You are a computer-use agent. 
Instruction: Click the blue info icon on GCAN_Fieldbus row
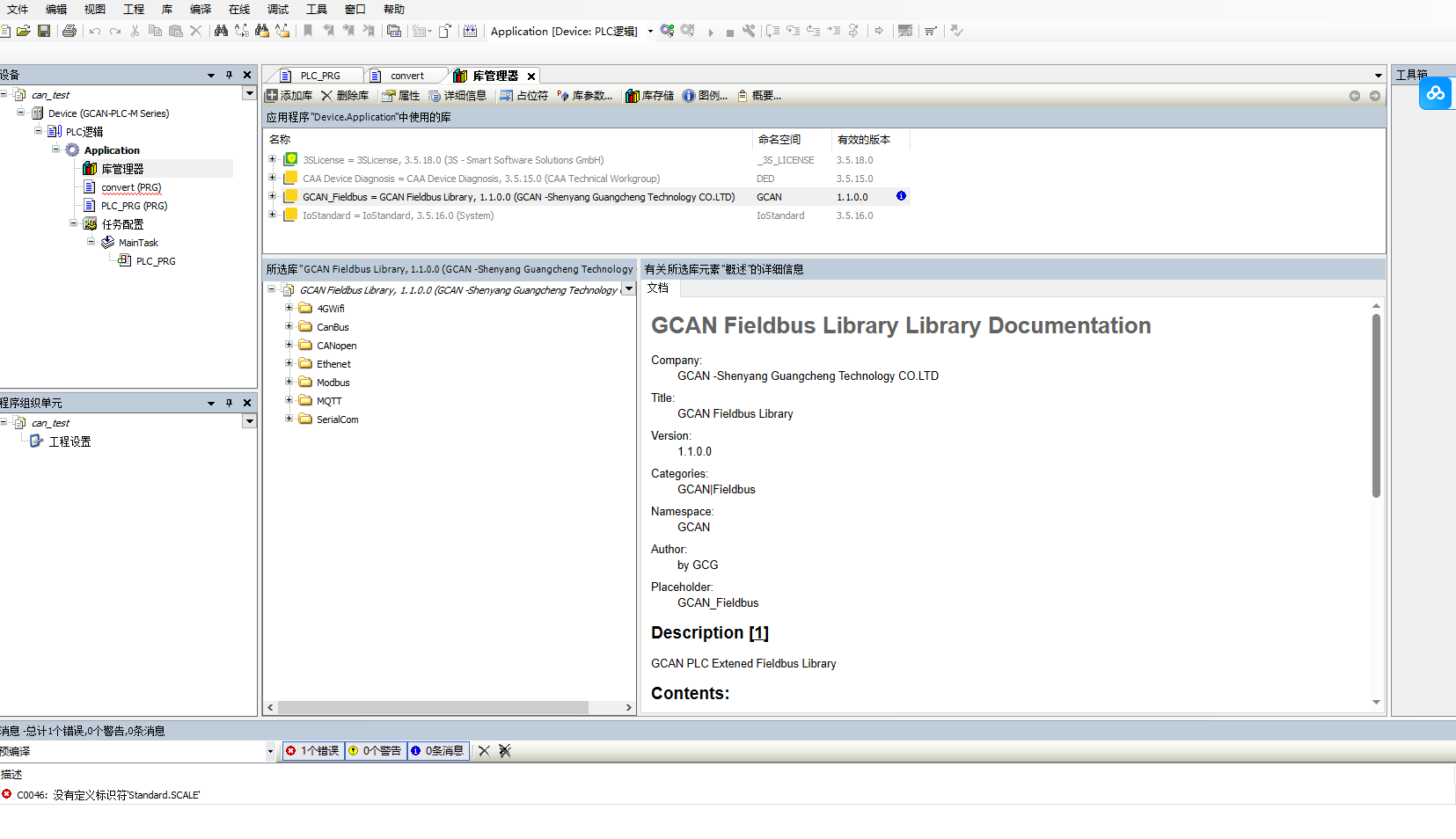(x=901, y=196)
